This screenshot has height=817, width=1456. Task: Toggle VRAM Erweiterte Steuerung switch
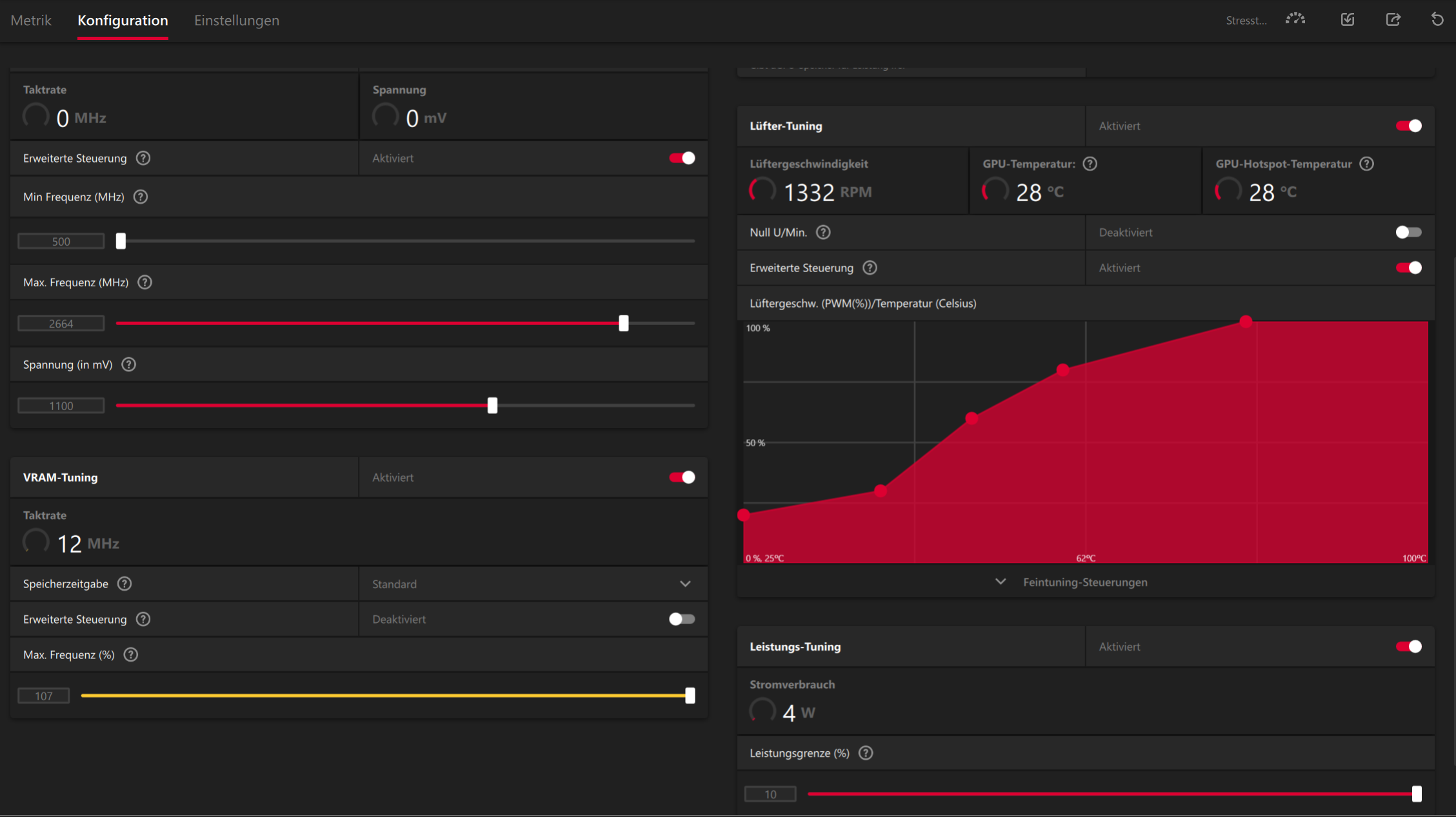682,619
